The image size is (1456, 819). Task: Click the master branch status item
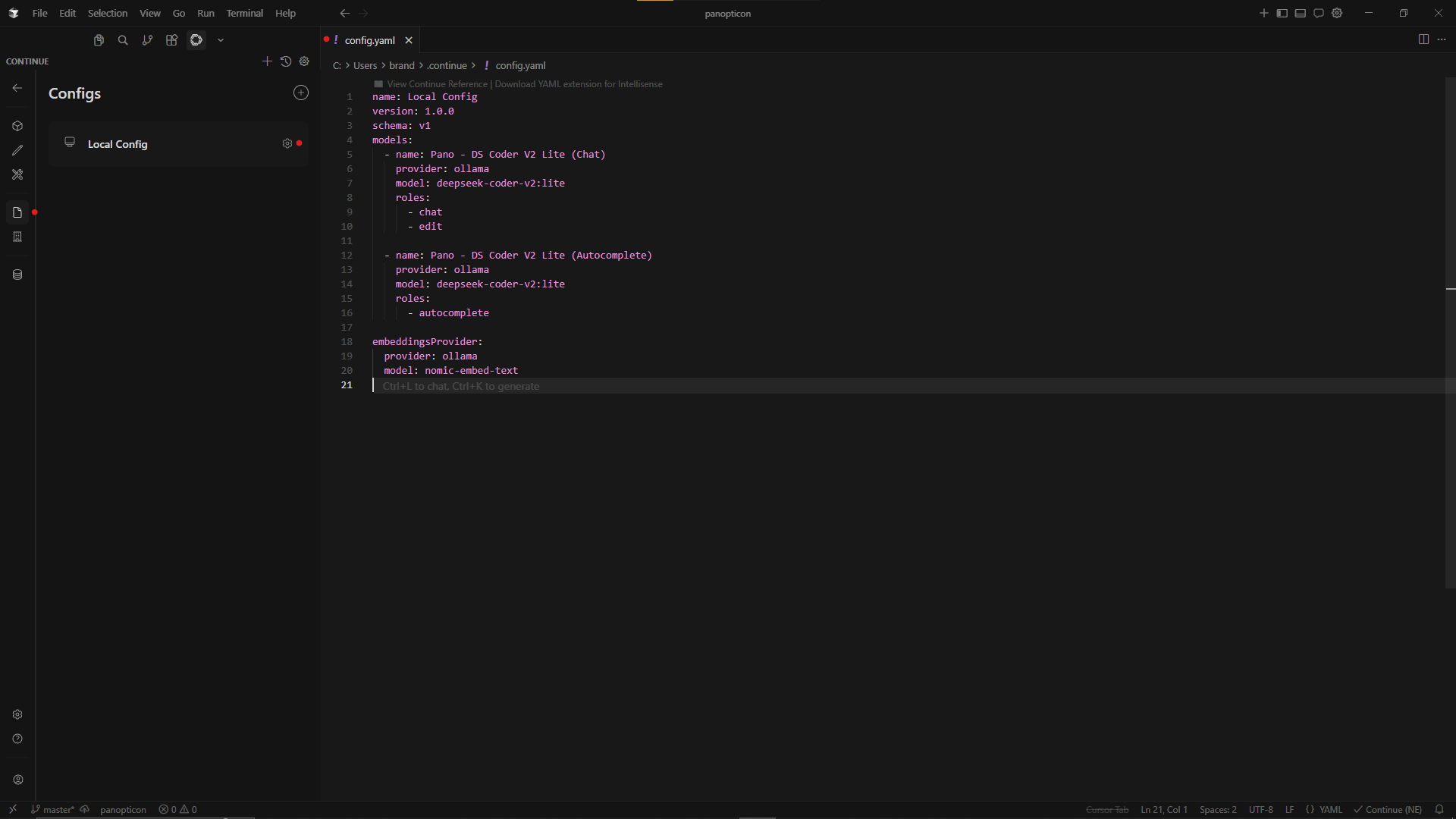(x=53, y=809)
